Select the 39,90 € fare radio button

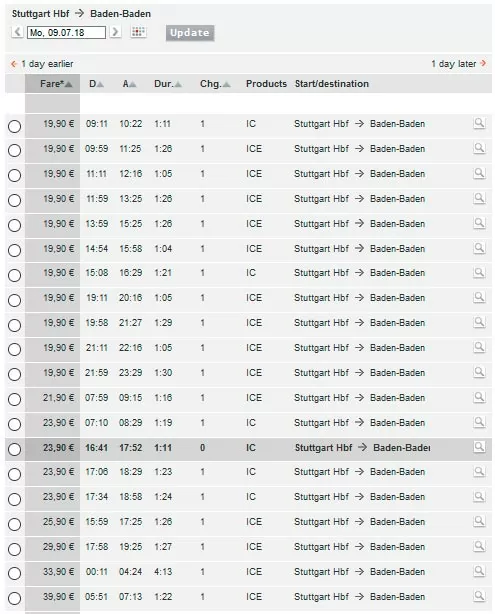point(14,598)
